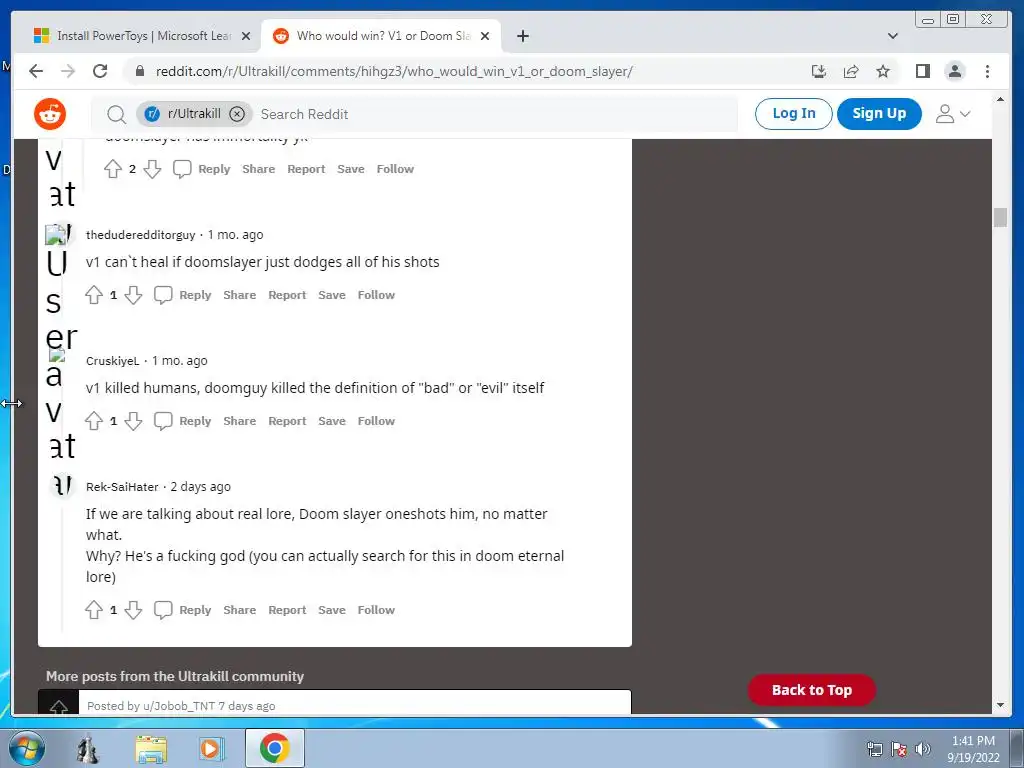Open Rek-SaiHater user profile

click(122, 487)
